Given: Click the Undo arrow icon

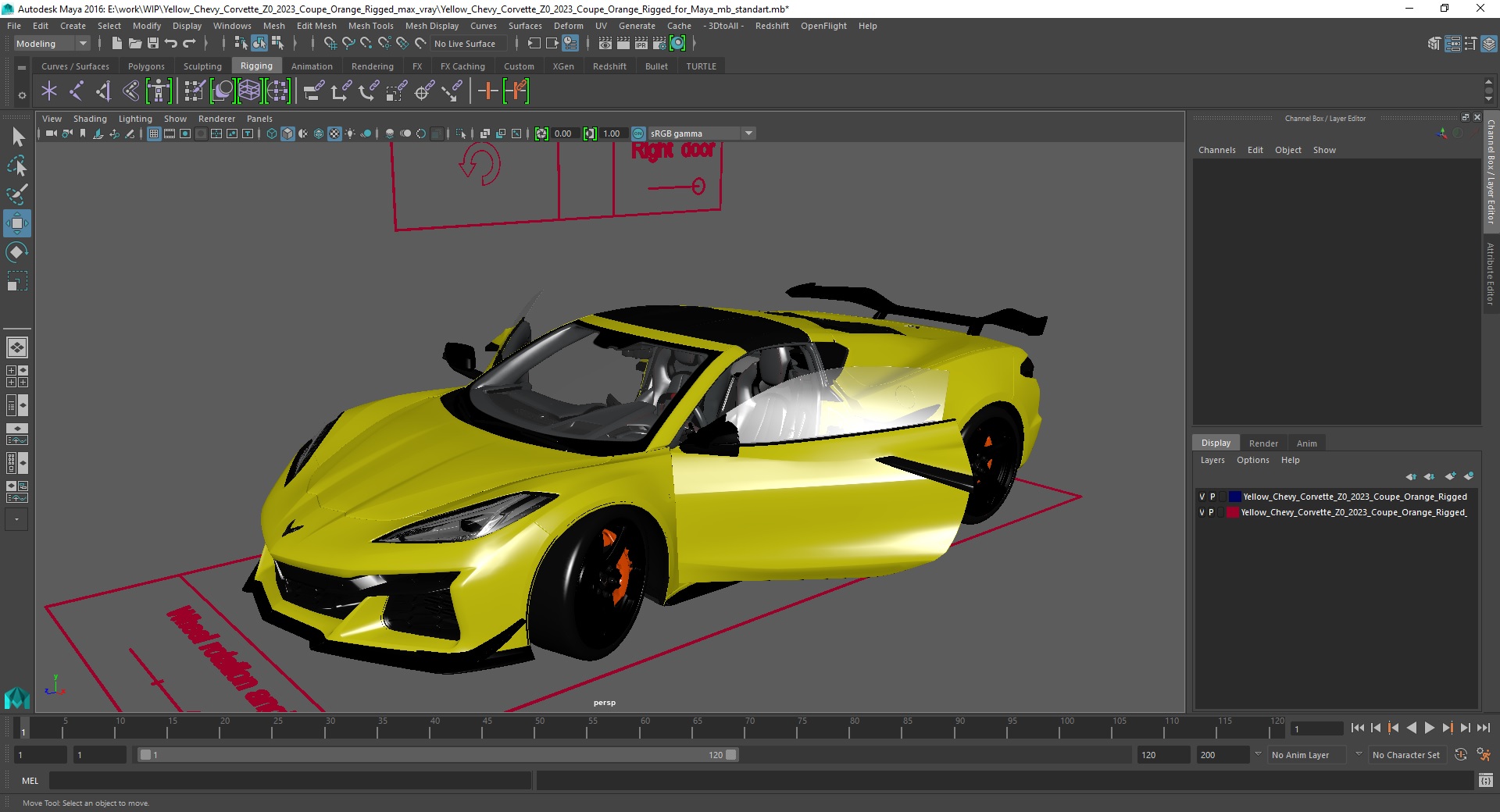Looking at the screenshot, I should (x=171, y=44).
